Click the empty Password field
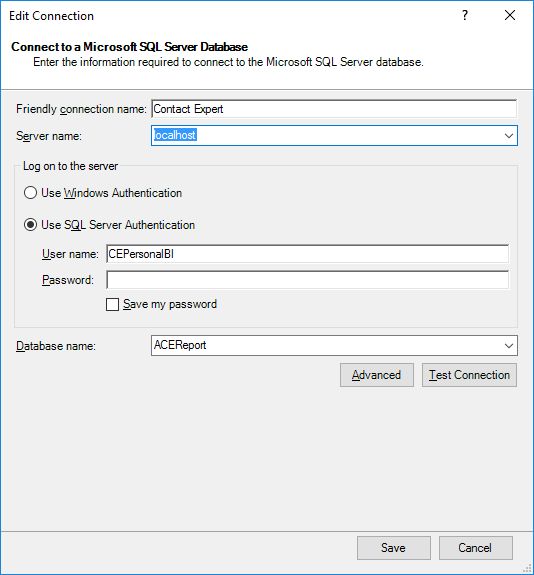Image resolution: width=534 pixels, height=575 pixels. pos(307,280)
